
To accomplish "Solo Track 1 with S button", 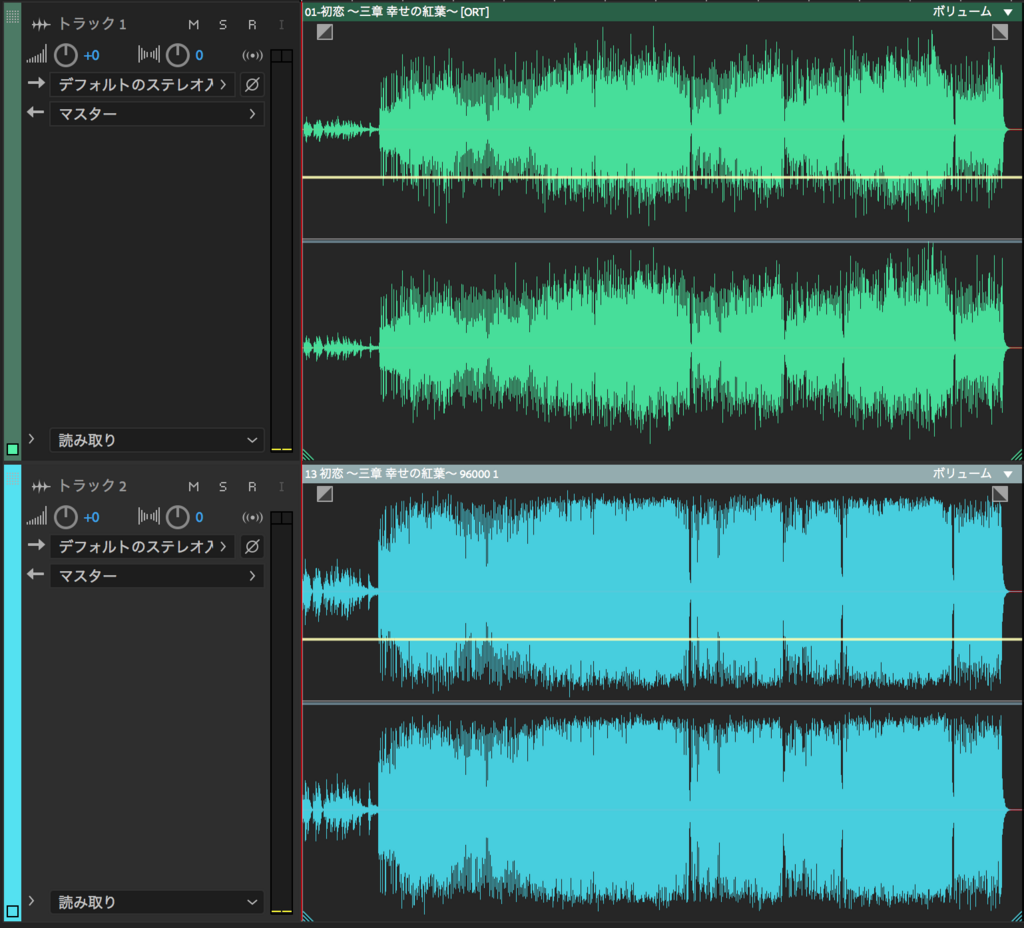I will point(223,25).
